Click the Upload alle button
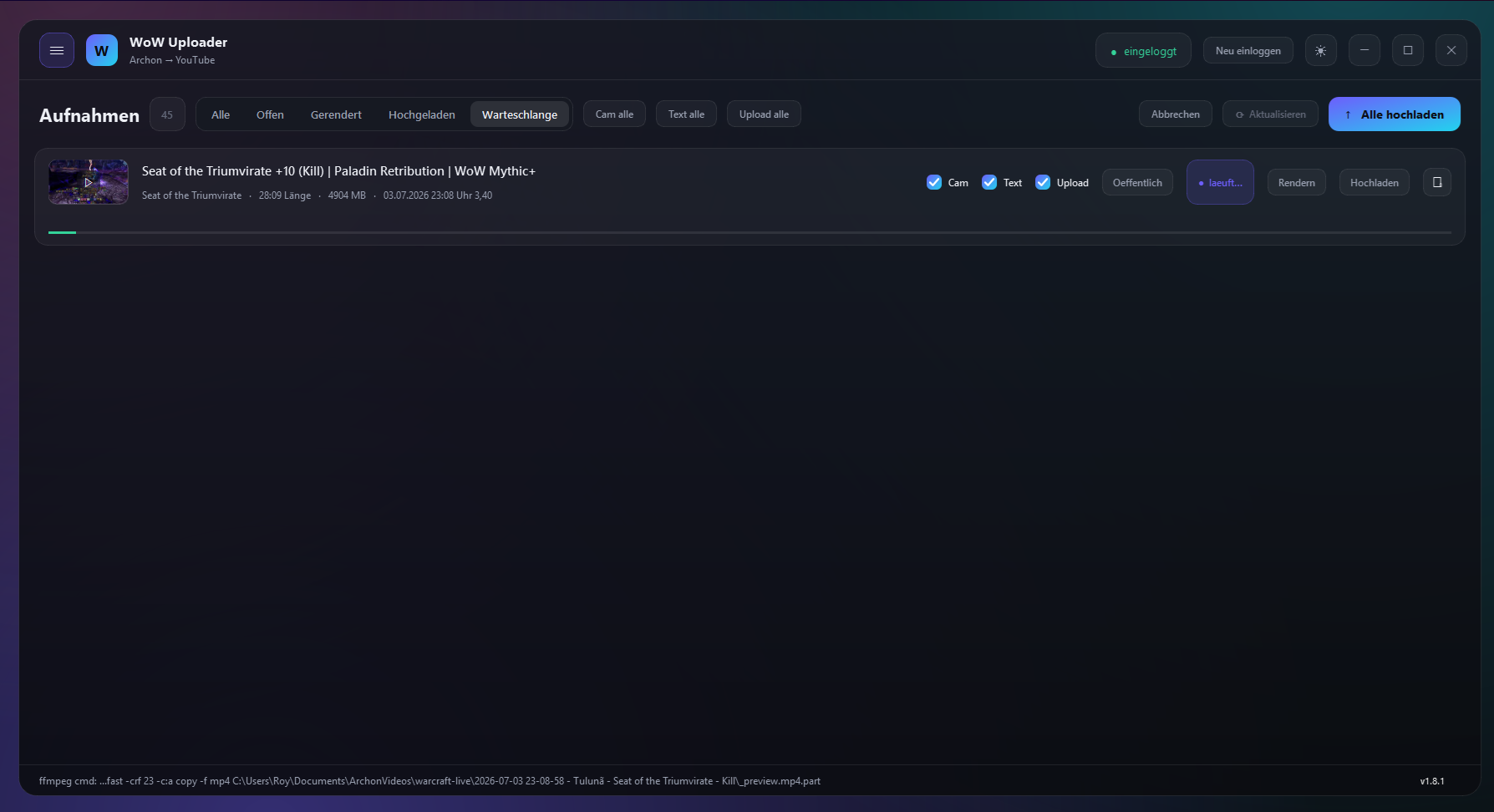1494x812 pixels. pos(764,114)
